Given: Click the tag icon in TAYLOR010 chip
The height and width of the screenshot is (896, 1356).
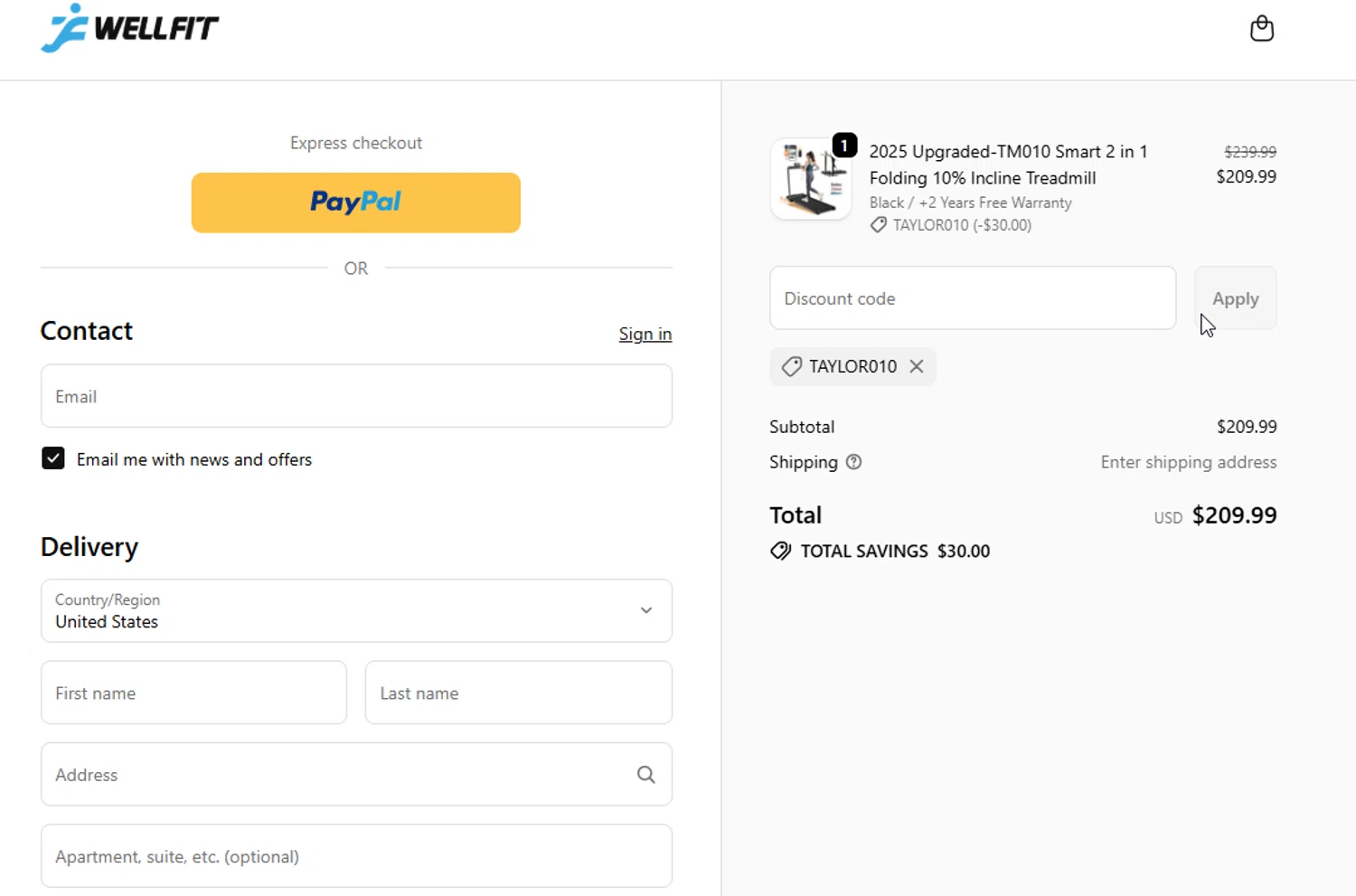Looking at the screenshot, I should pos(792,366).
